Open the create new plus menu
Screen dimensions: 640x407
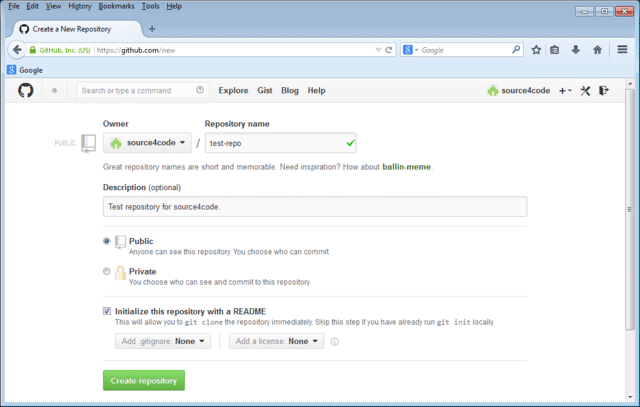click(565, 91)
